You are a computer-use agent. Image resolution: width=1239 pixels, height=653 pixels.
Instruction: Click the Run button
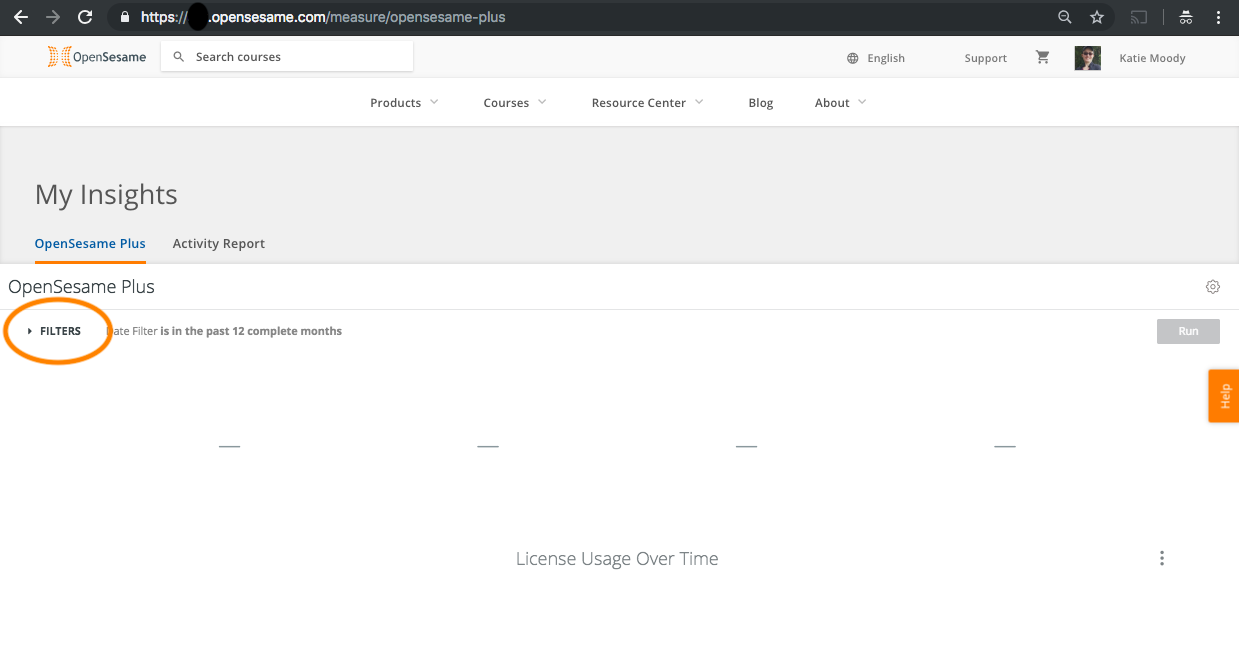1188,331
